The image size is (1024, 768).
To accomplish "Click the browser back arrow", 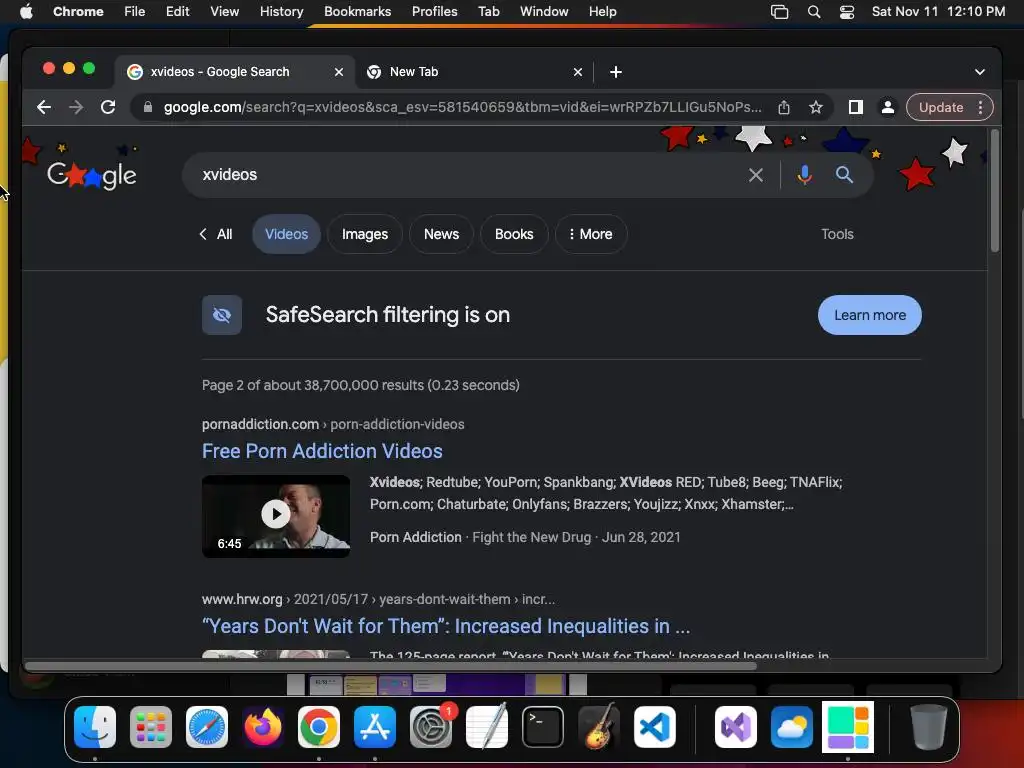I will 44,107.
